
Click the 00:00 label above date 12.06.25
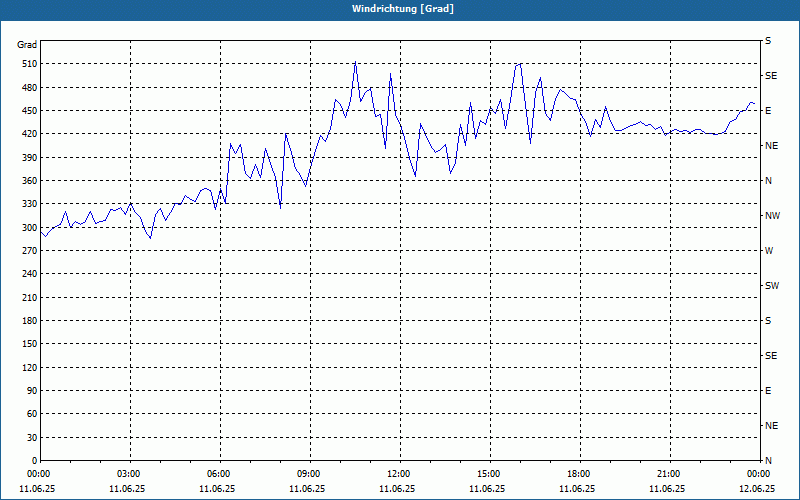759,474
